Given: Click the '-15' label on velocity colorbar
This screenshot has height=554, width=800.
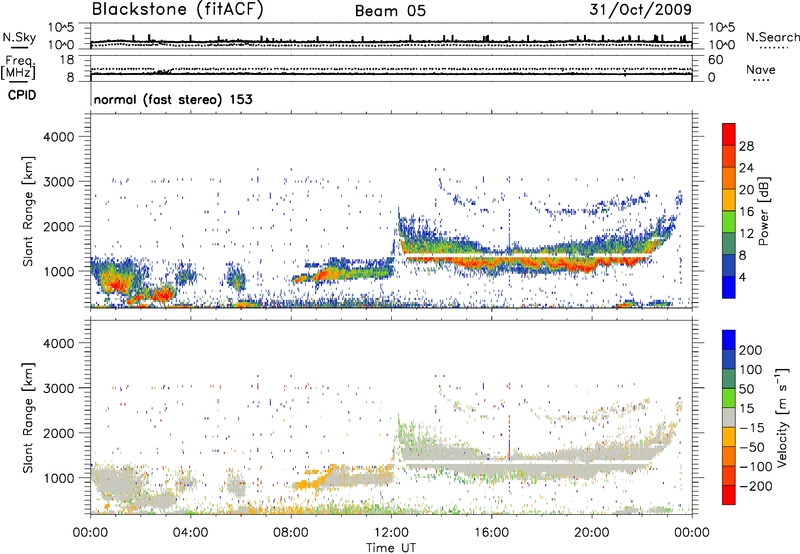Looking at the screenshot, I should [752, 428].
